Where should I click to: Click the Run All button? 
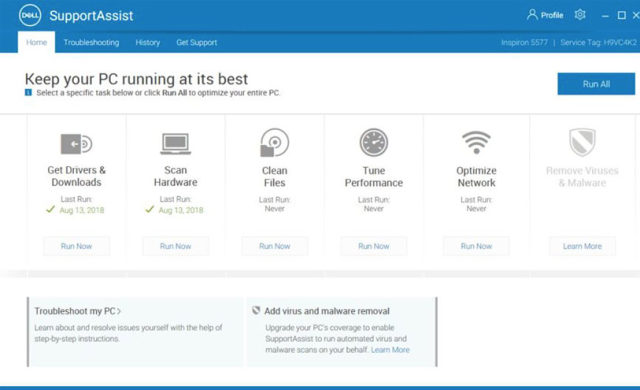tap(596, 84)
